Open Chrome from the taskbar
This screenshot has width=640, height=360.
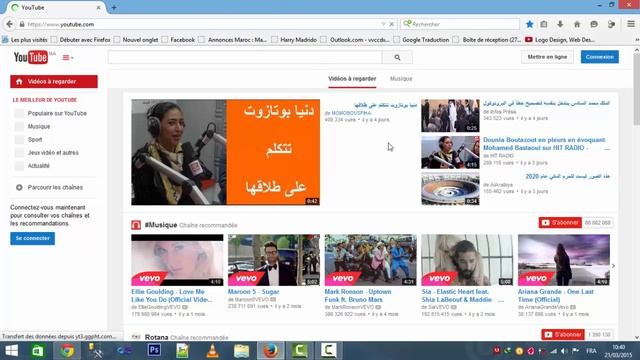point(67,351)
